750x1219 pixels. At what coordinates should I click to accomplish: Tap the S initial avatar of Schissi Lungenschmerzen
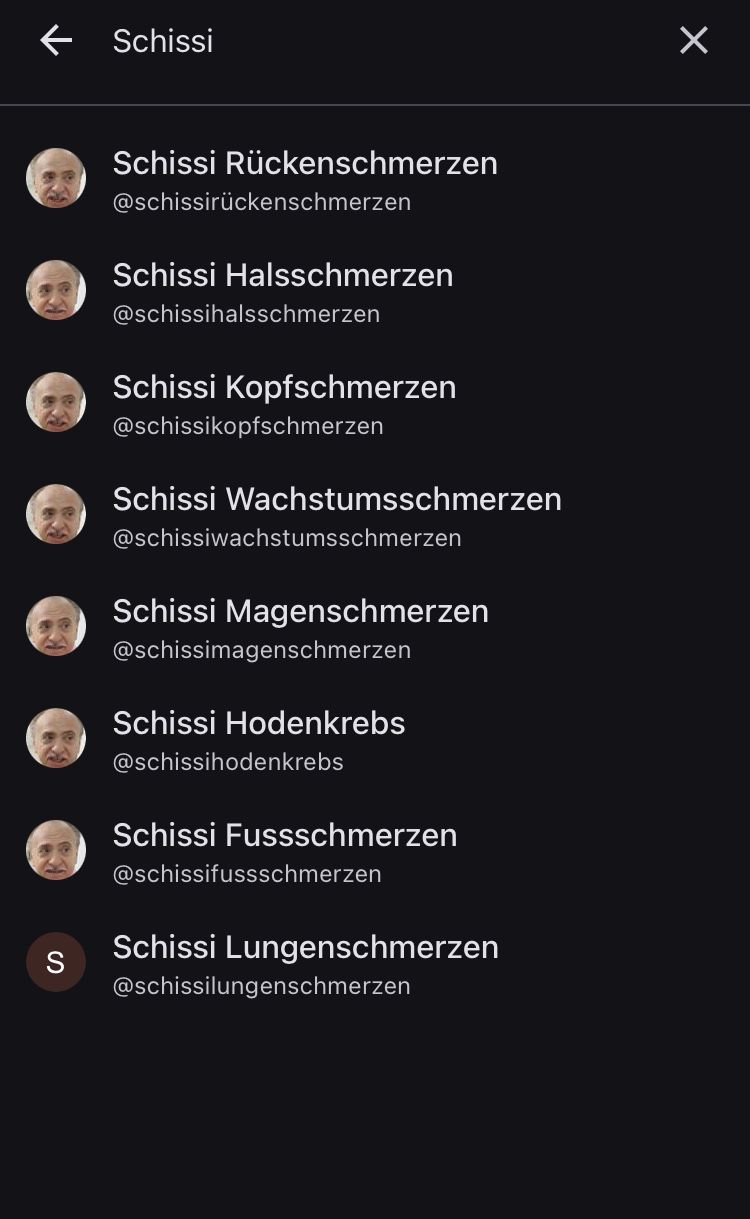click(56, 962)
